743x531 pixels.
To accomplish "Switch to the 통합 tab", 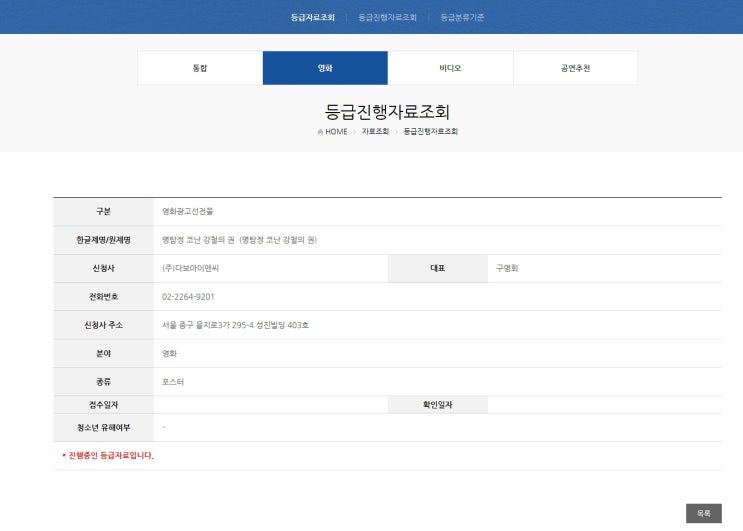I will tap(200, 68).
